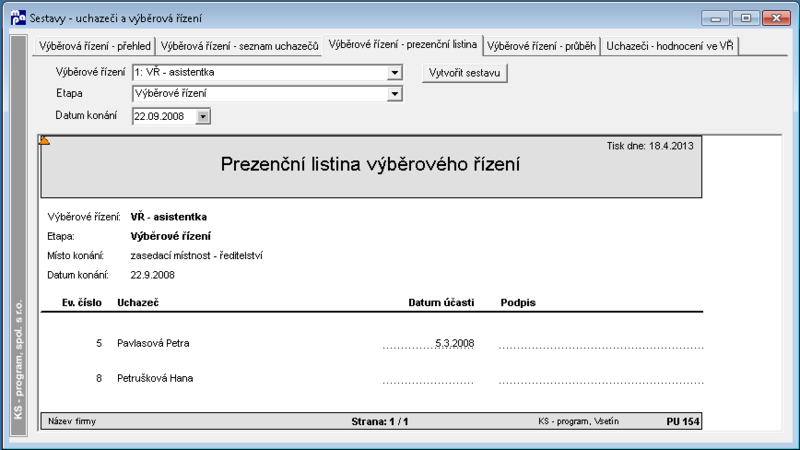Maximize the Sestavy window

[745, 18]
